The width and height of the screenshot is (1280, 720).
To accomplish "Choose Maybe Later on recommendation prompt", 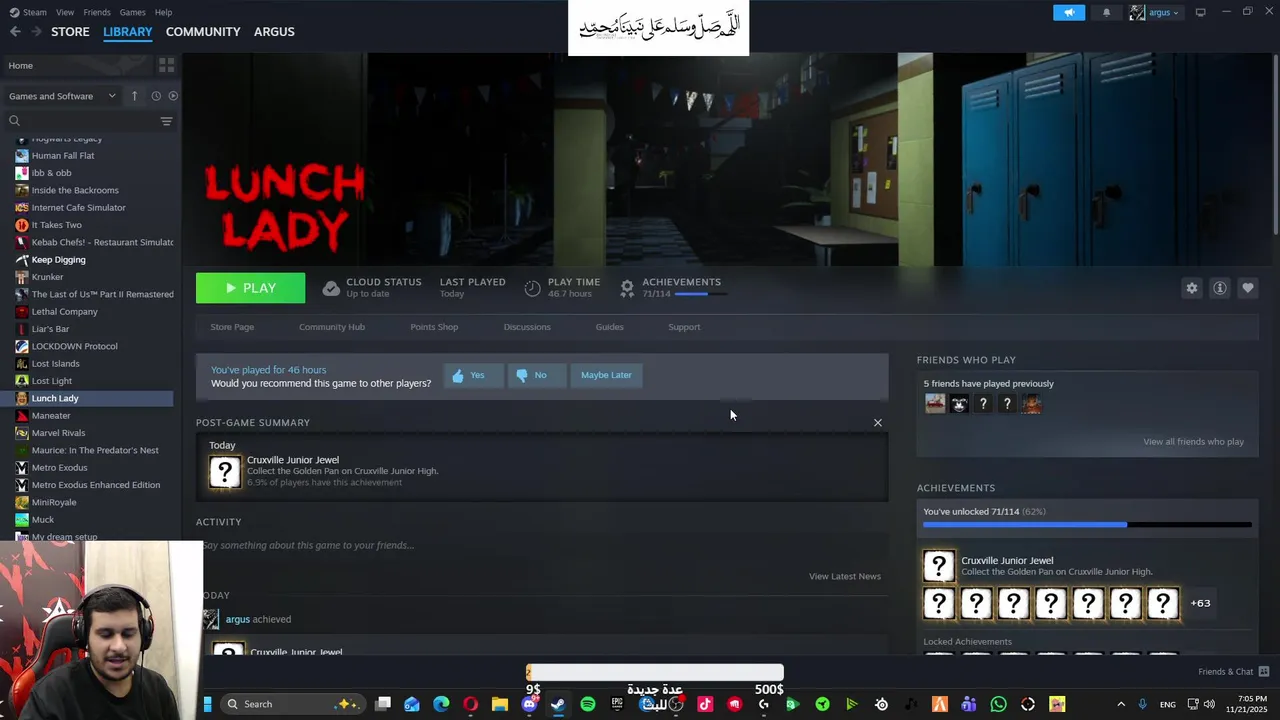I will point(606,375).
